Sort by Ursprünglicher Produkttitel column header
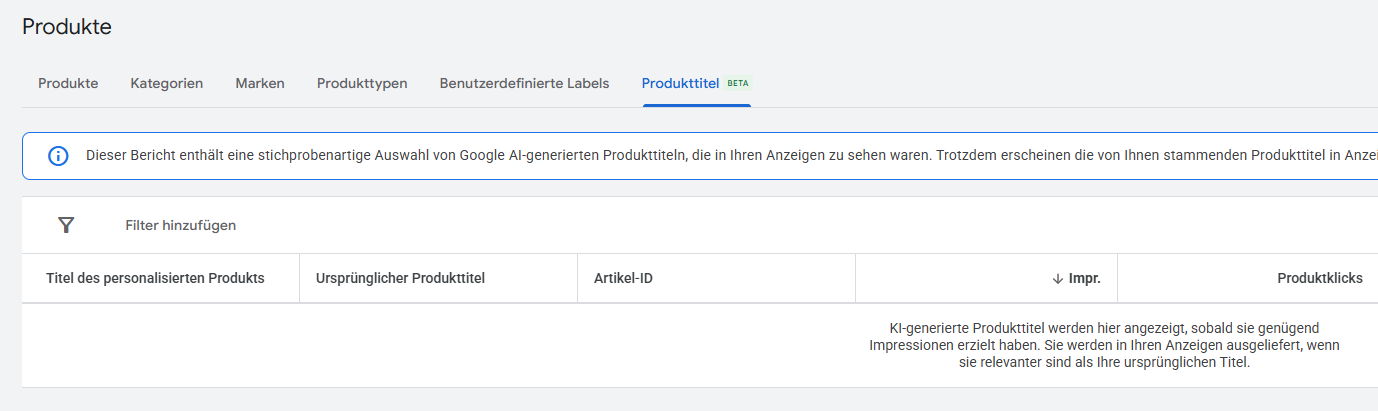 pos(400,278)
